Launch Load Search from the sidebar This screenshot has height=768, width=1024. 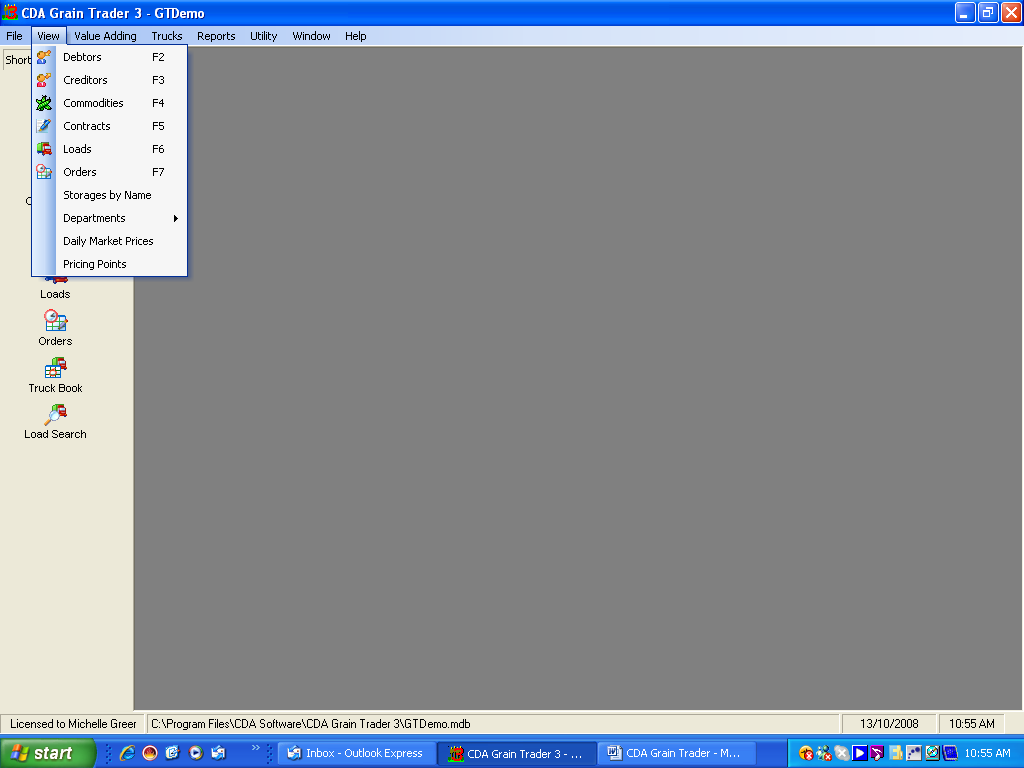coord(55,415)
